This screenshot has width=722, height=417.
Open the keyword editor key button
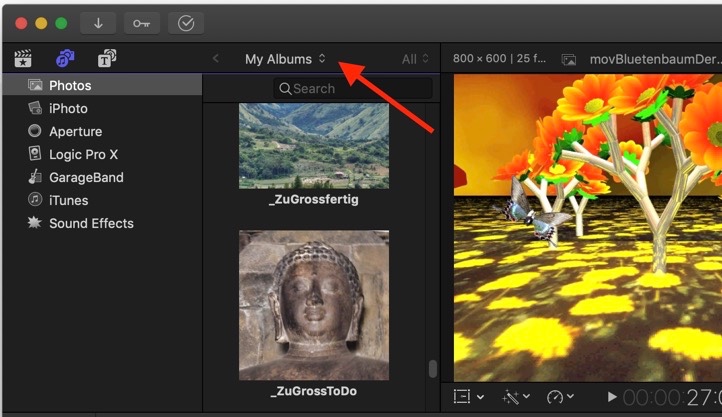pos(141,23)
